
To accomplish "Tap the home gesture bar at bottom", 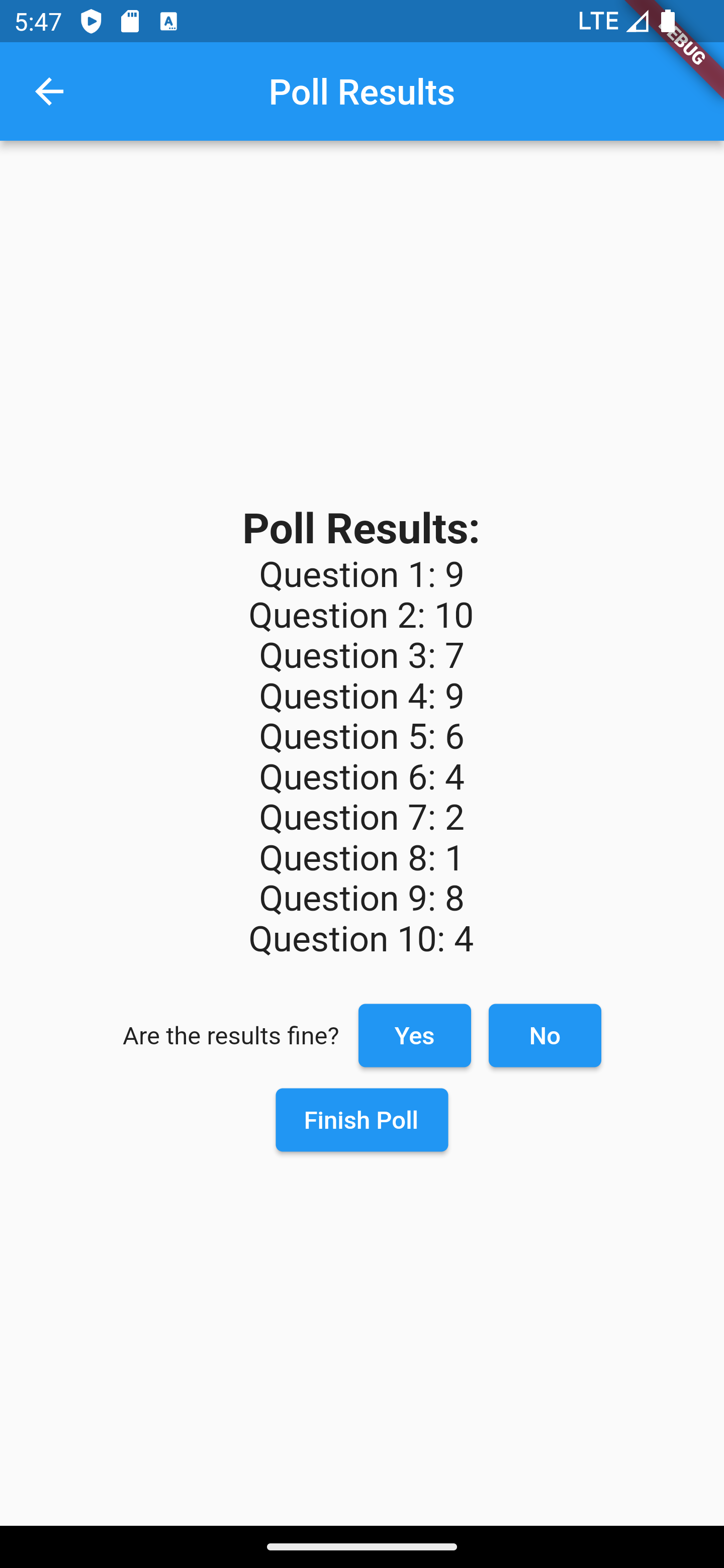I will click(361, 1547).
